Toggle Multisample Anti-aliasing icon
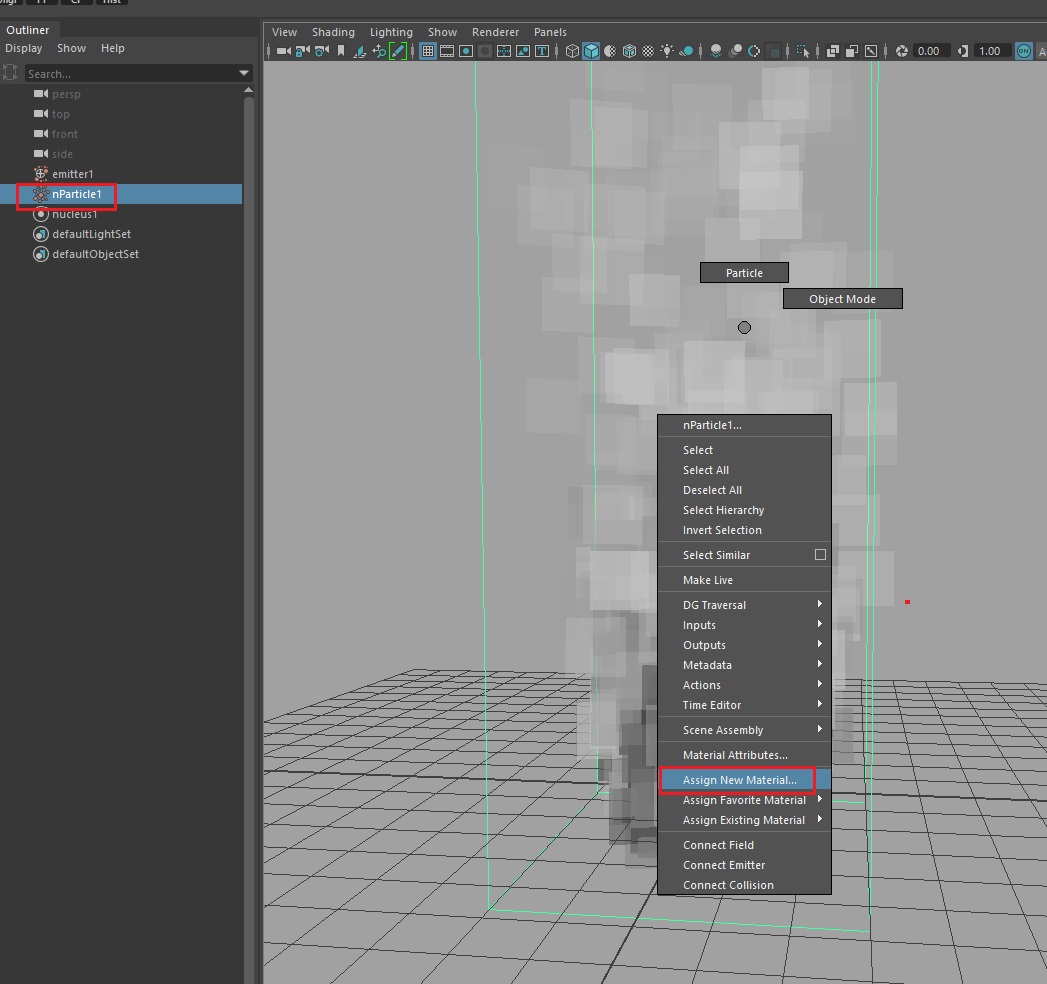 754,51
